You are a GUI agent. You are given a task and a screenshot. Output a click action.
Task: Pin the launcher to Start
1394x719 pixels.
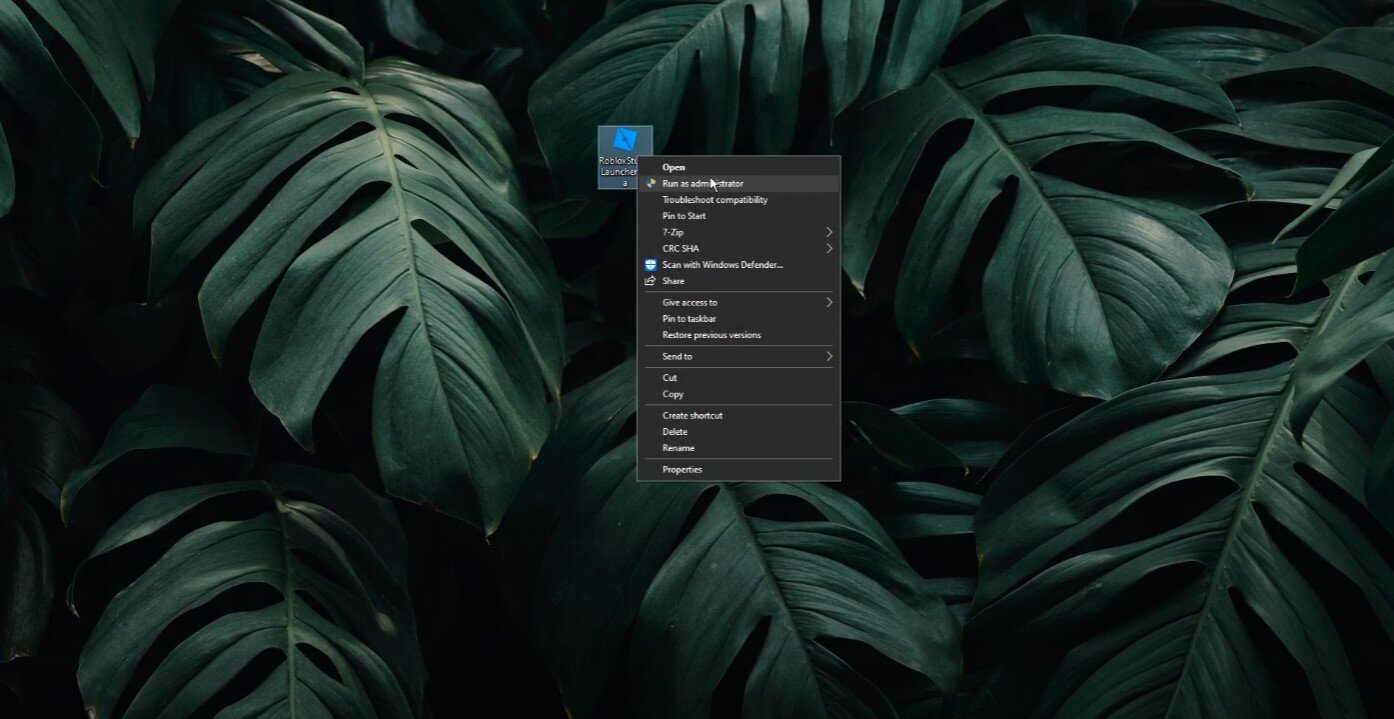coord(683,216)
